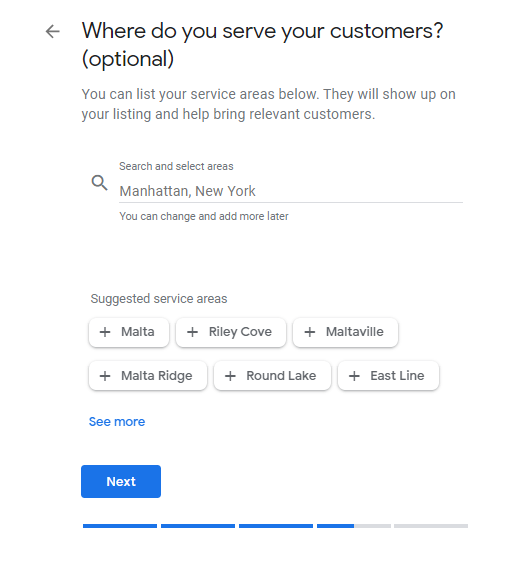Image resolution: width=526 pixels, height=571 pixels.
Task: Add Riley Cove as a service area
Action: pos(231,332)
